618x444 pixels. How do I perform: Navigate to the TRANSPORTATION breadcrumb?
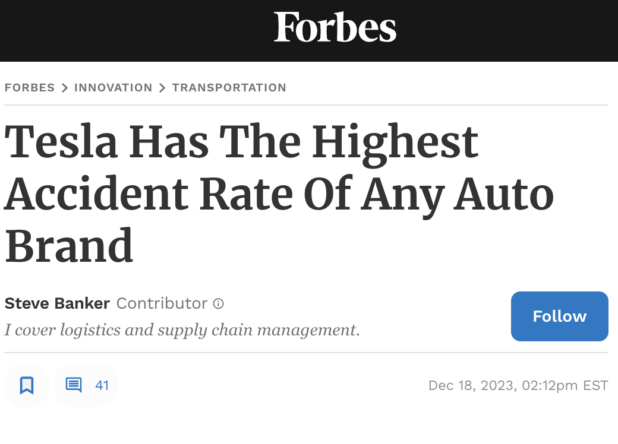pos(229,88)
